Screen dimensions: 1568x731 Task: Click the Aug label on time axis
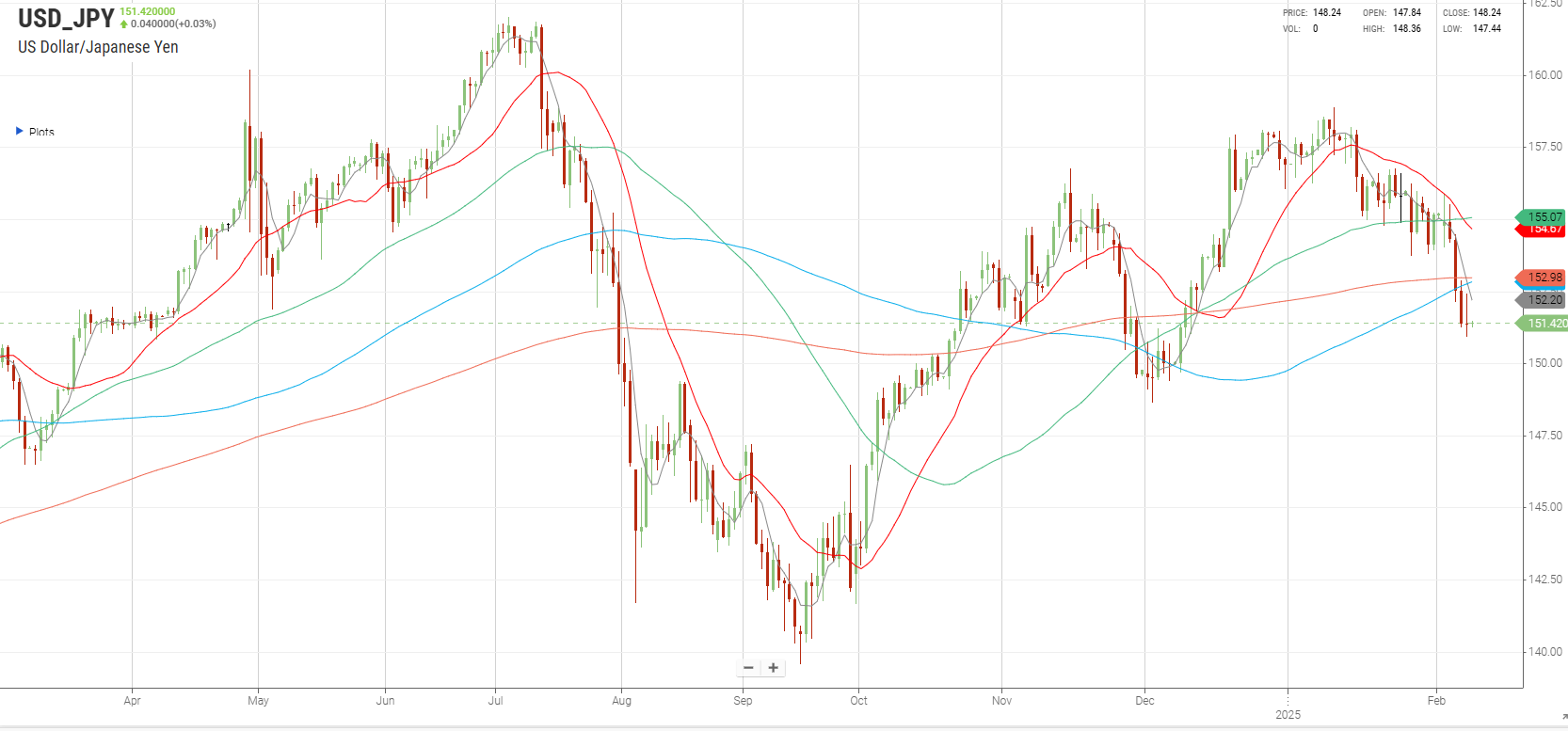click(x=621, y=701)
